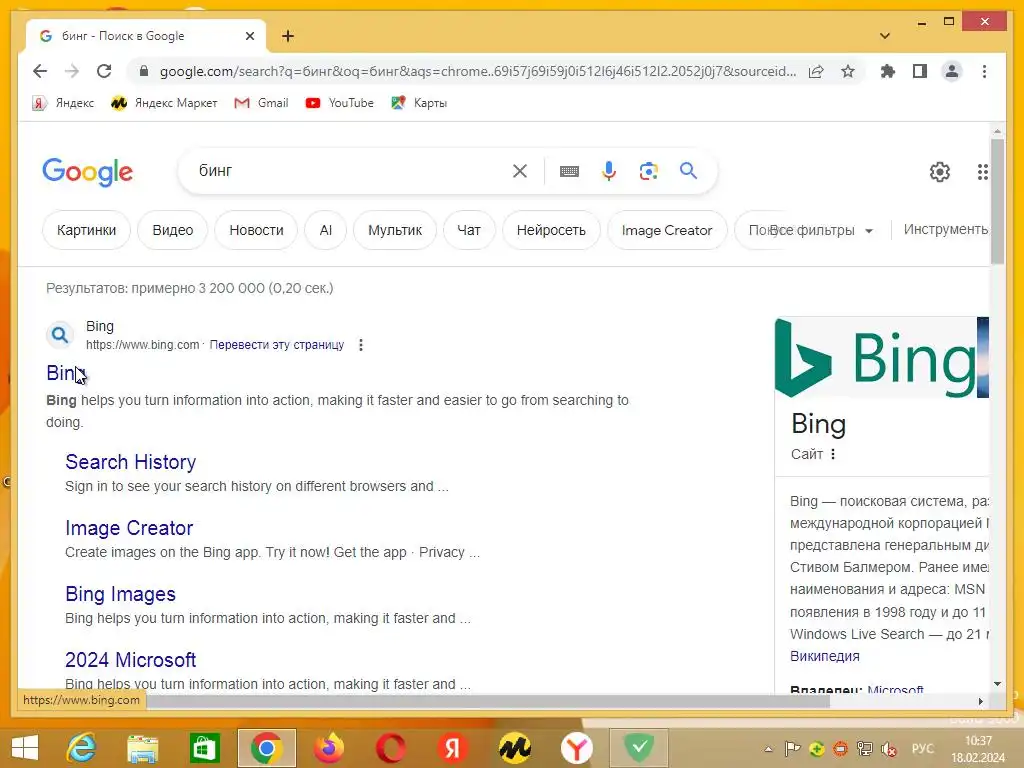The height and width of the screenshot is (768, 1024).
Task: Select the Чат filter chip
Action: 469,230
